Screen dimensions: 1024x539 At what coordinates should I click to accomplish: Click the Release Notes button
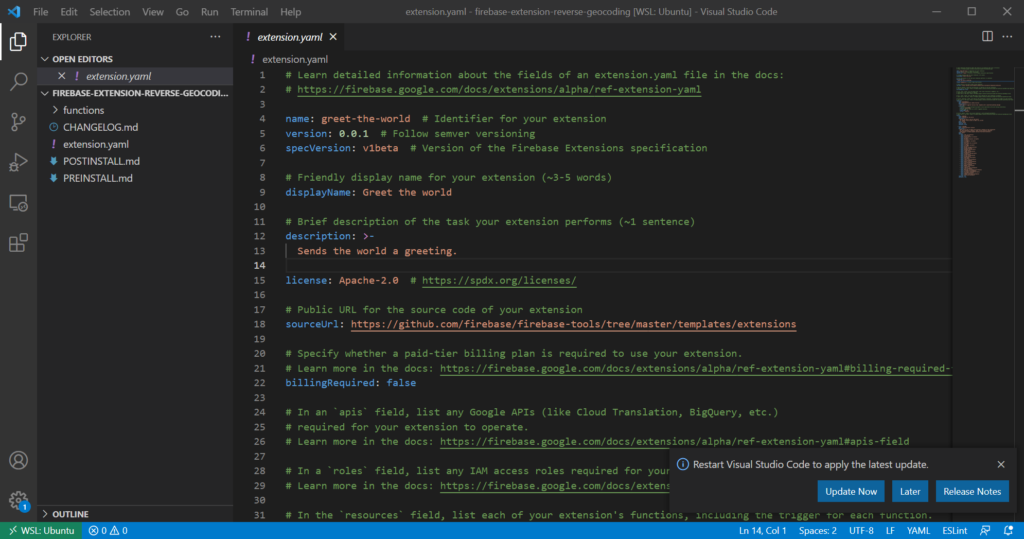972,491
